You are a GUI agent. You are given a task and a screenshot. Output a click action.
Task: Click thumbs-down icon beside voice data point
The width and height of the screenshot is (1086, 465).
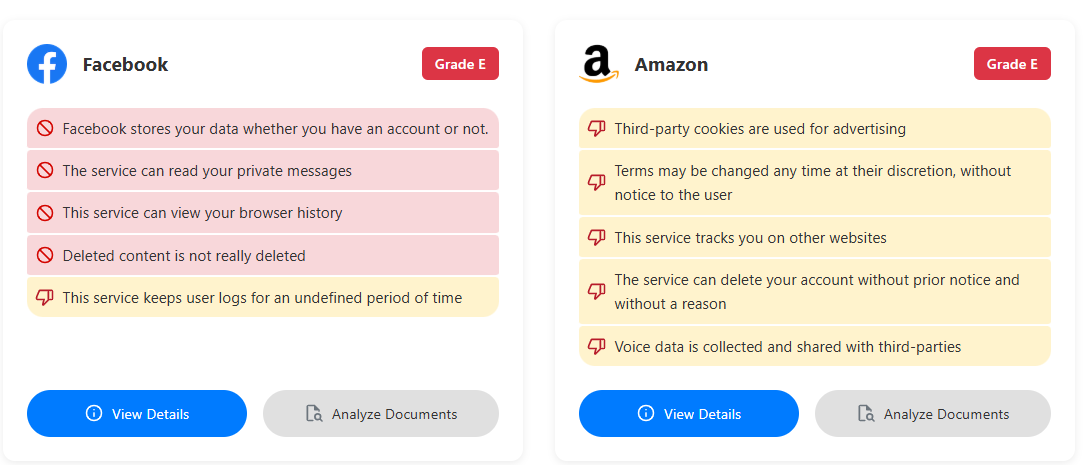[x=597, y=347]
